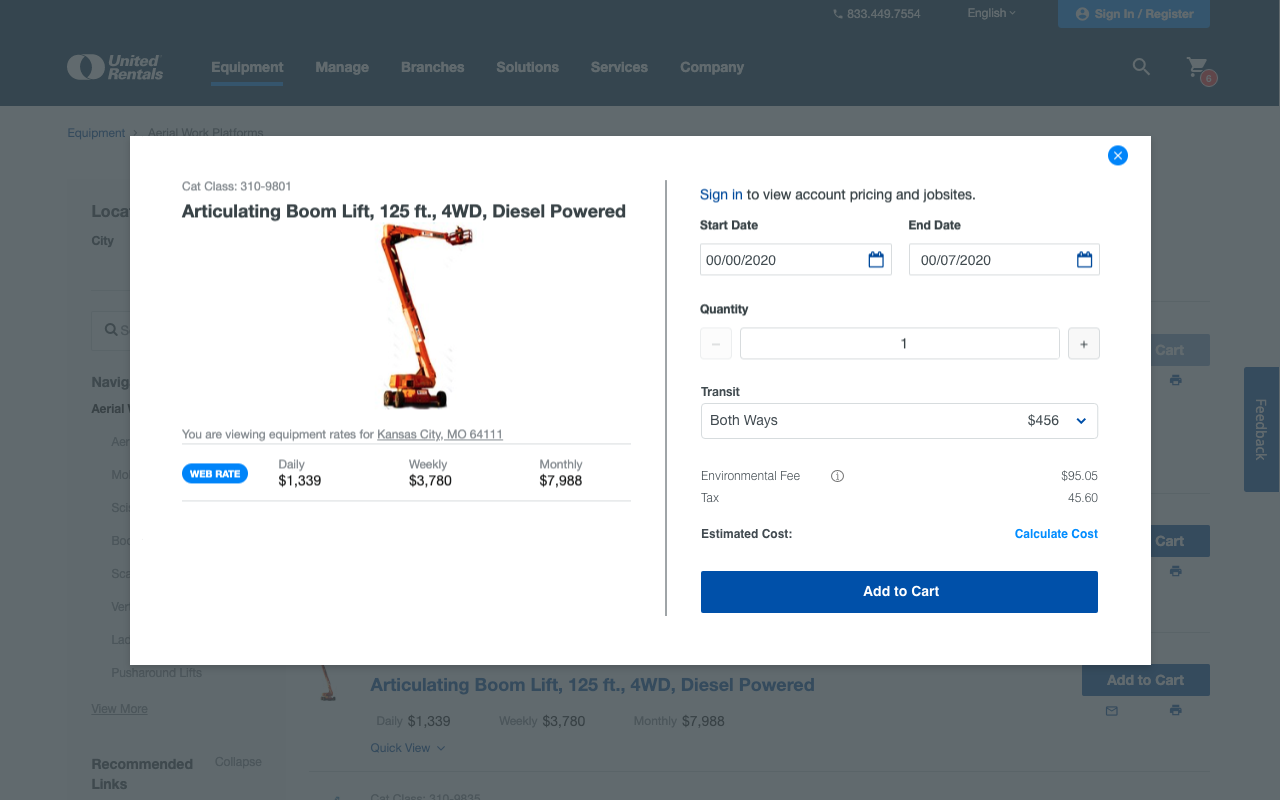Click the quantity input field
This screenshot has height=800, width=1280.
[x=900, y=344]
